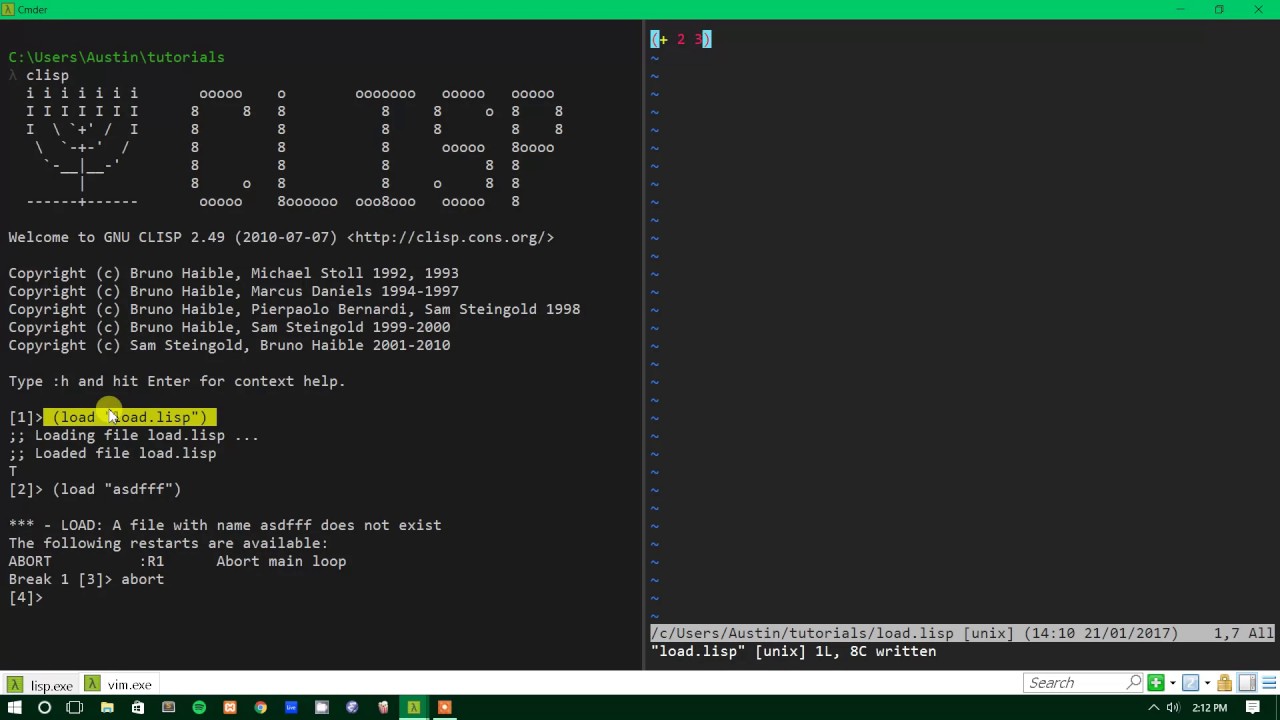Switch to the vim.exe console tab
Image resolution: width=1280 pixels, height=720 pixels.
point(119,685)
